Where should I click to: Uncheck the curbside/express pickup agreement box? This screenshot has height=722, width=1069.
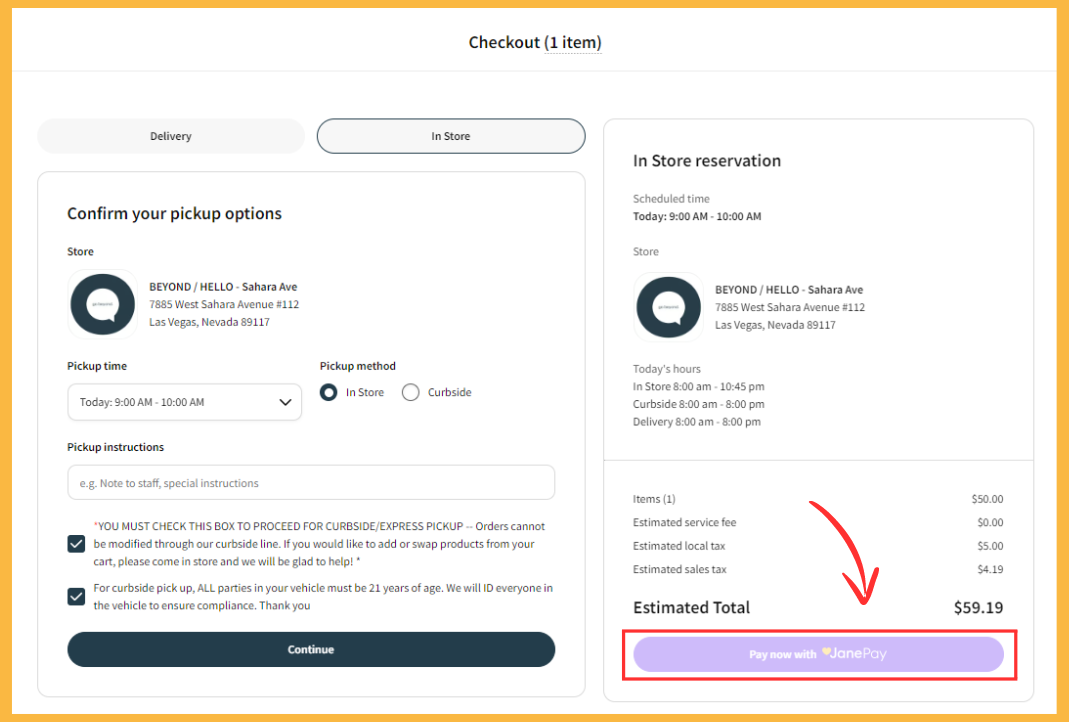point(76,543)
